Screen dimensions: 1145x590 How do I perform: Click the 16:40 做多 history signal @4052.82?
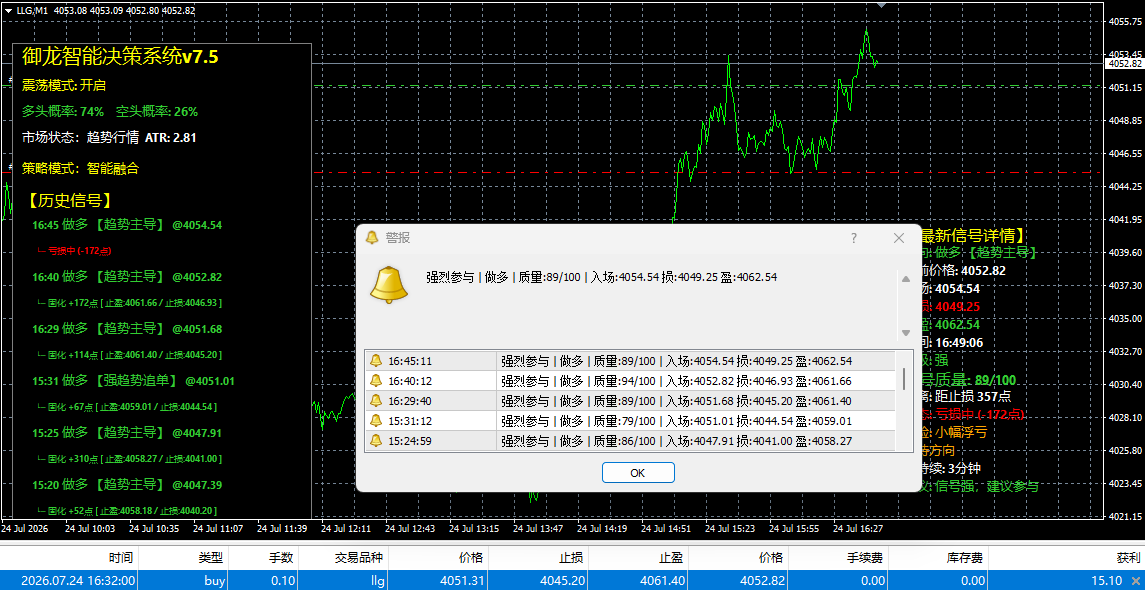point(127,277)
